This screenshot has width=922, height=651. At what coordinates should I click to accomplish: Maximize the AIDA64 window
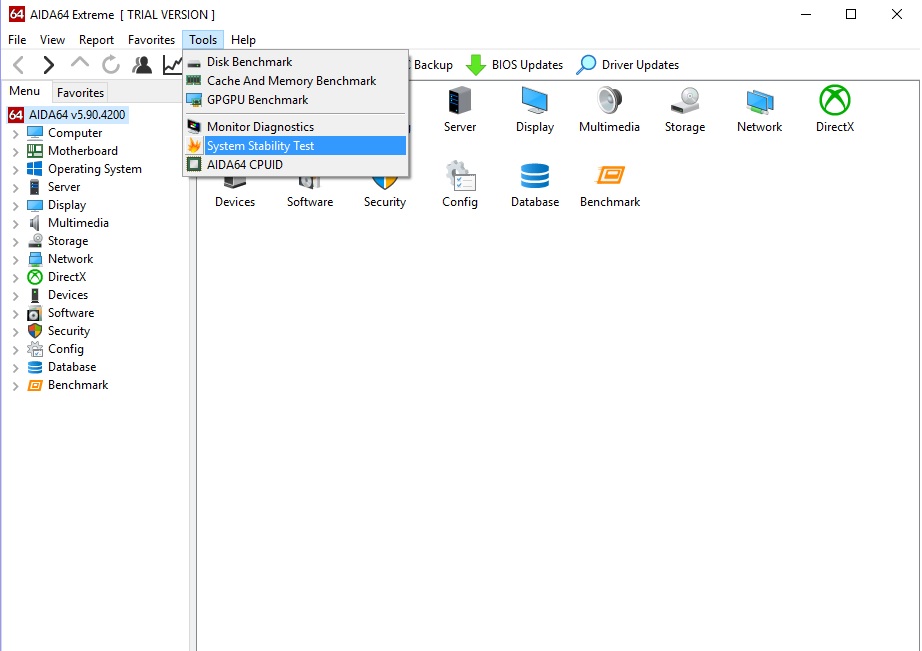pos(851,14)
